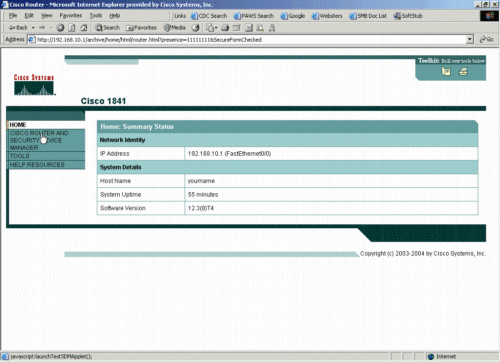Open TOOLS in side navigation

click(46, 156)
